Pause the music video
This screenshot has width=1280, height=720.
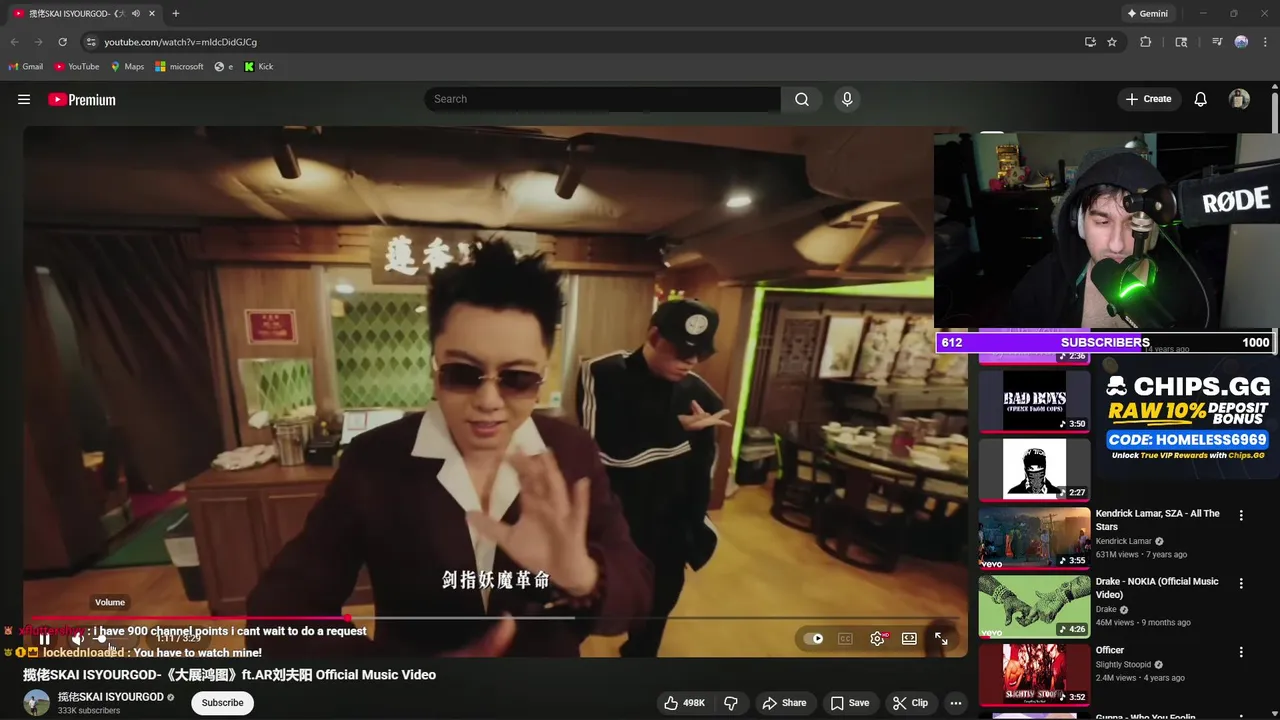coord(44,639)
